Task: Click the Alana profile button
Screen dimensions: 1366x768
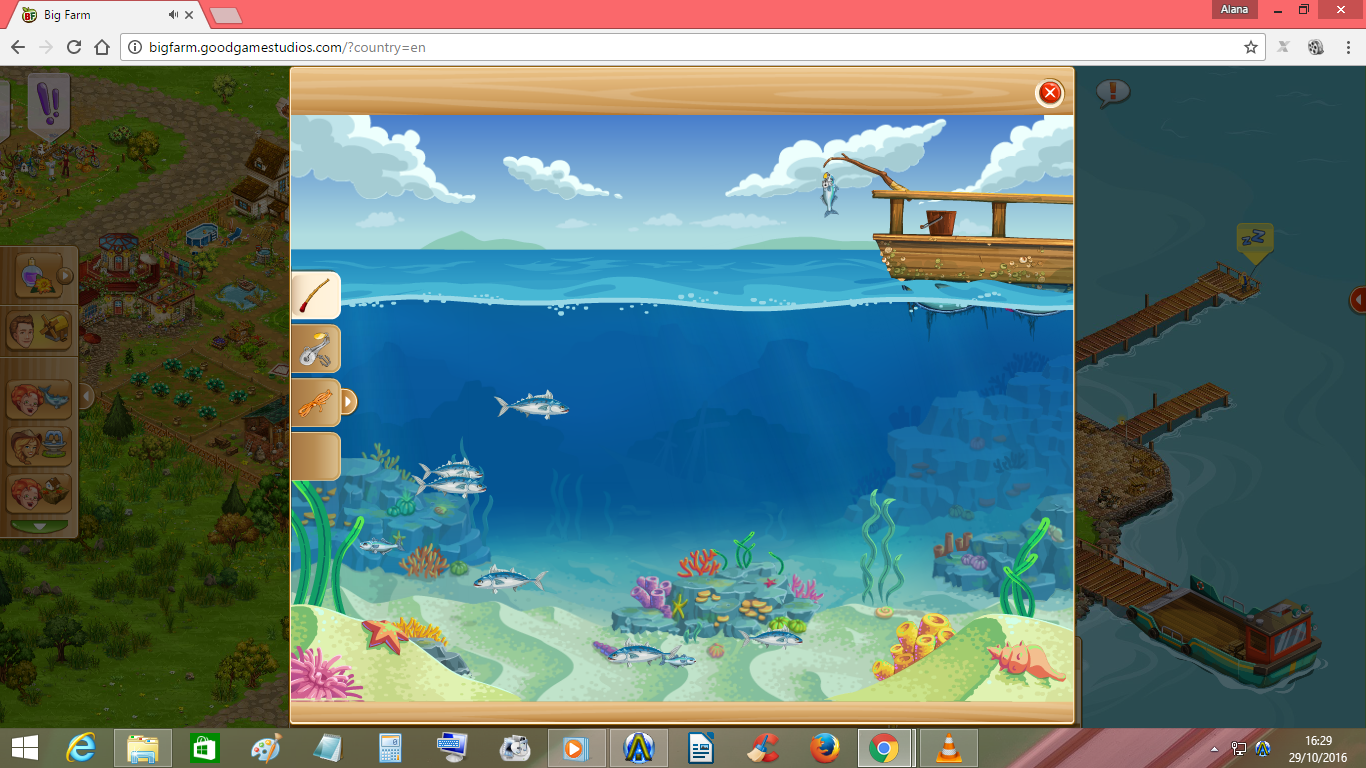Action: (x=1234, y=9)
